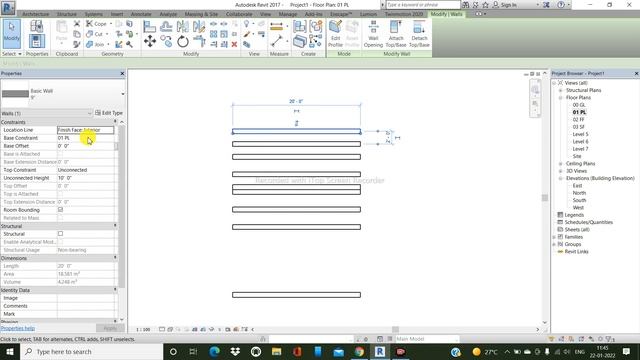The height and width of the screenshot is (360, 640).
Task: Open Google Chrome from the taskbar
Action: click(x=359, y=351)
